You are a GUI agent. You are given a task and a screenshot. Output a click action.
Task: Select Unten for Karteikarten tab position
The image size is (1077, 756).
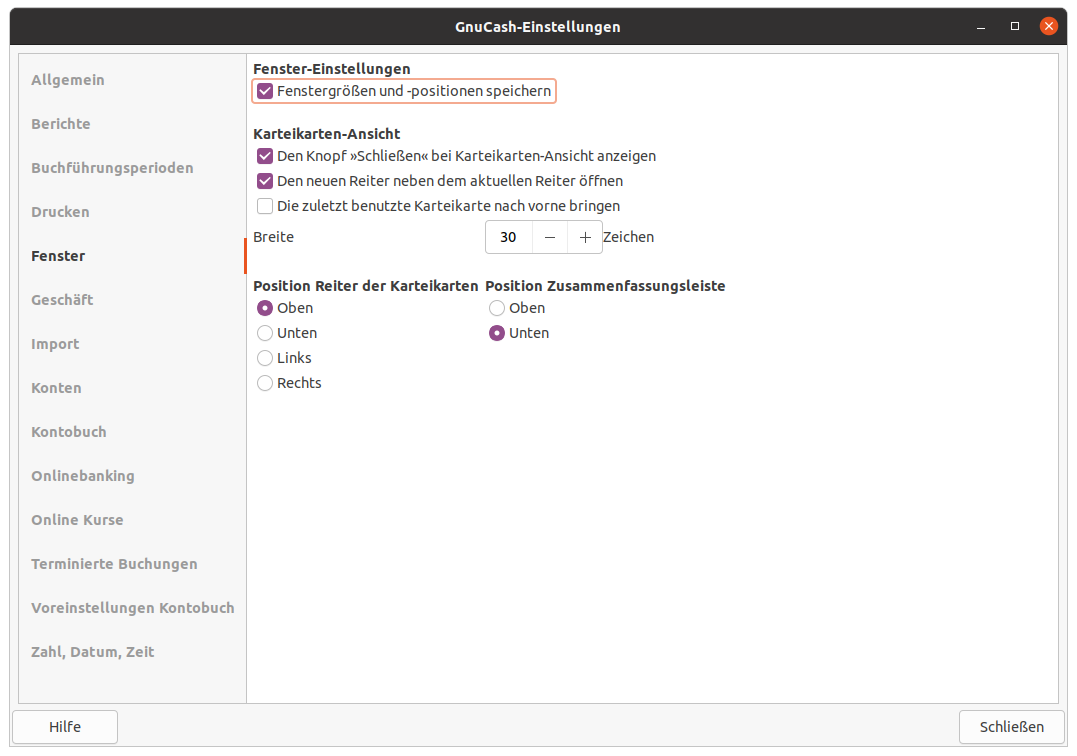tap(265, 333)
